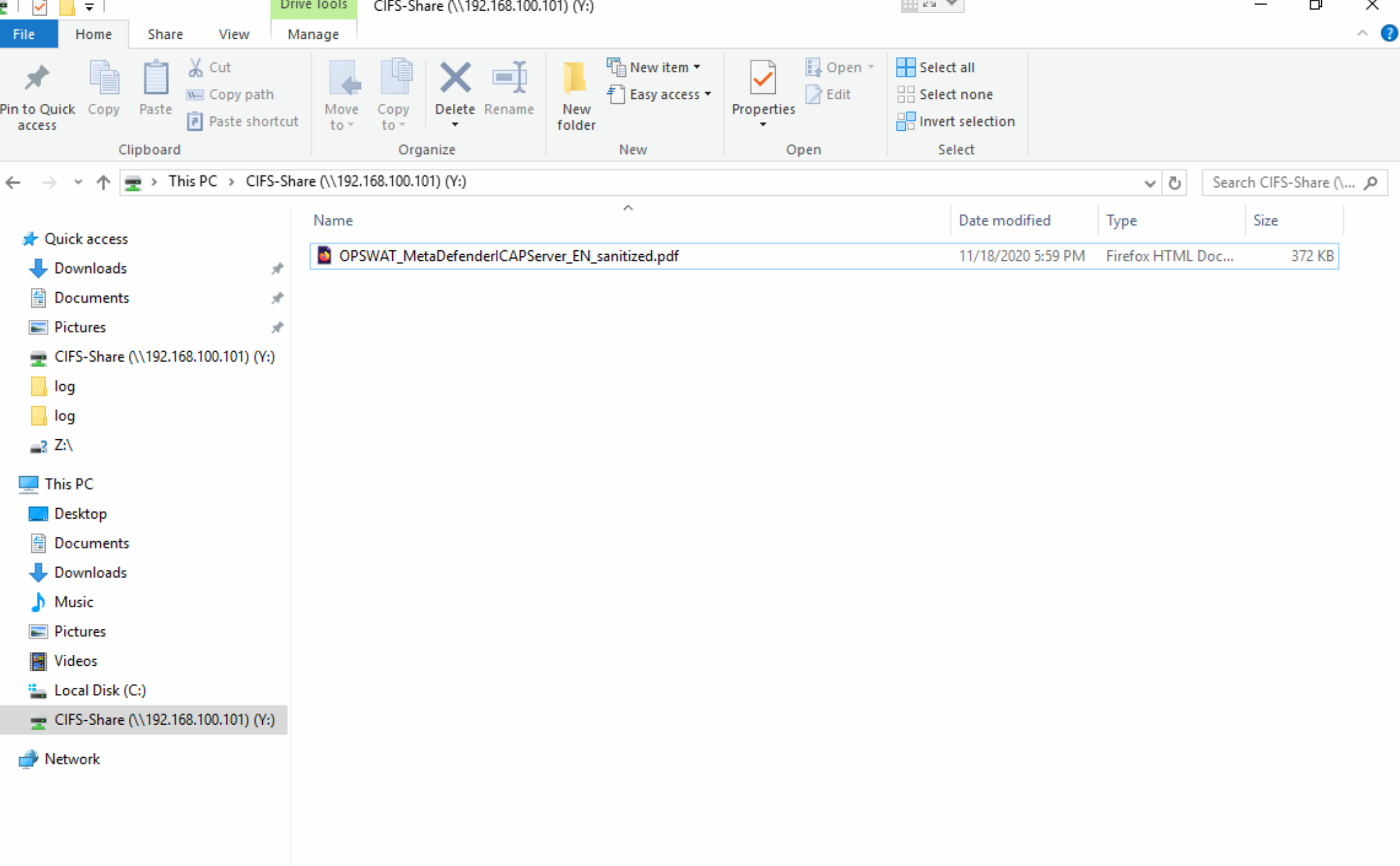Open recent locations dropdown arrow
Viewport: 1400px width, 866px height.
[x=78, y=183]
